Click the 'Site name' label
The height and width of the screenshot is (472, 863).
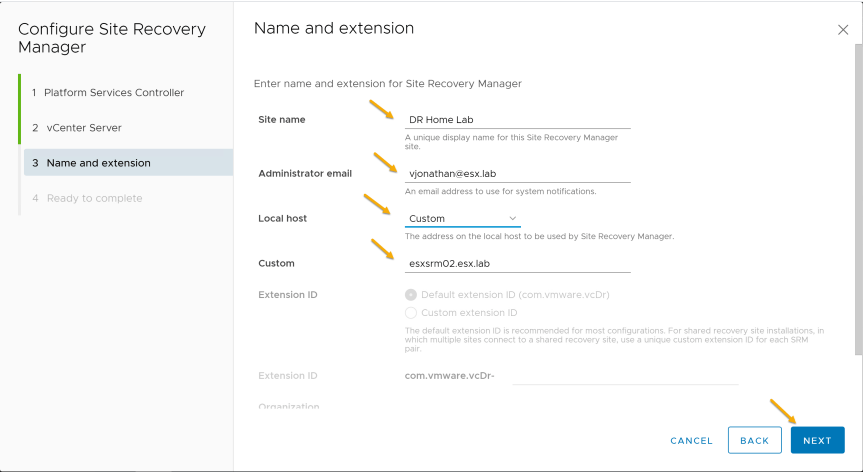click(282, 119)
